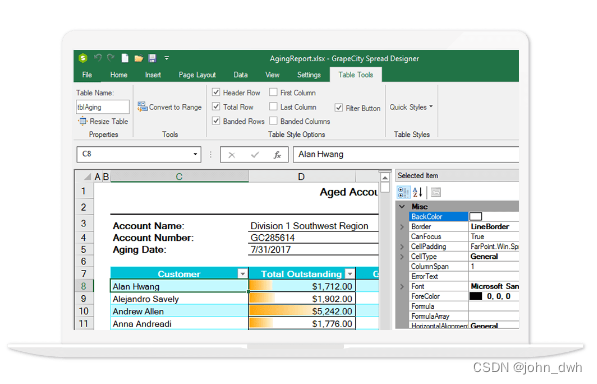Image resolution: width=597 pixels, height=384 pixels.
Task: Undo the last action
Action: 97,58
